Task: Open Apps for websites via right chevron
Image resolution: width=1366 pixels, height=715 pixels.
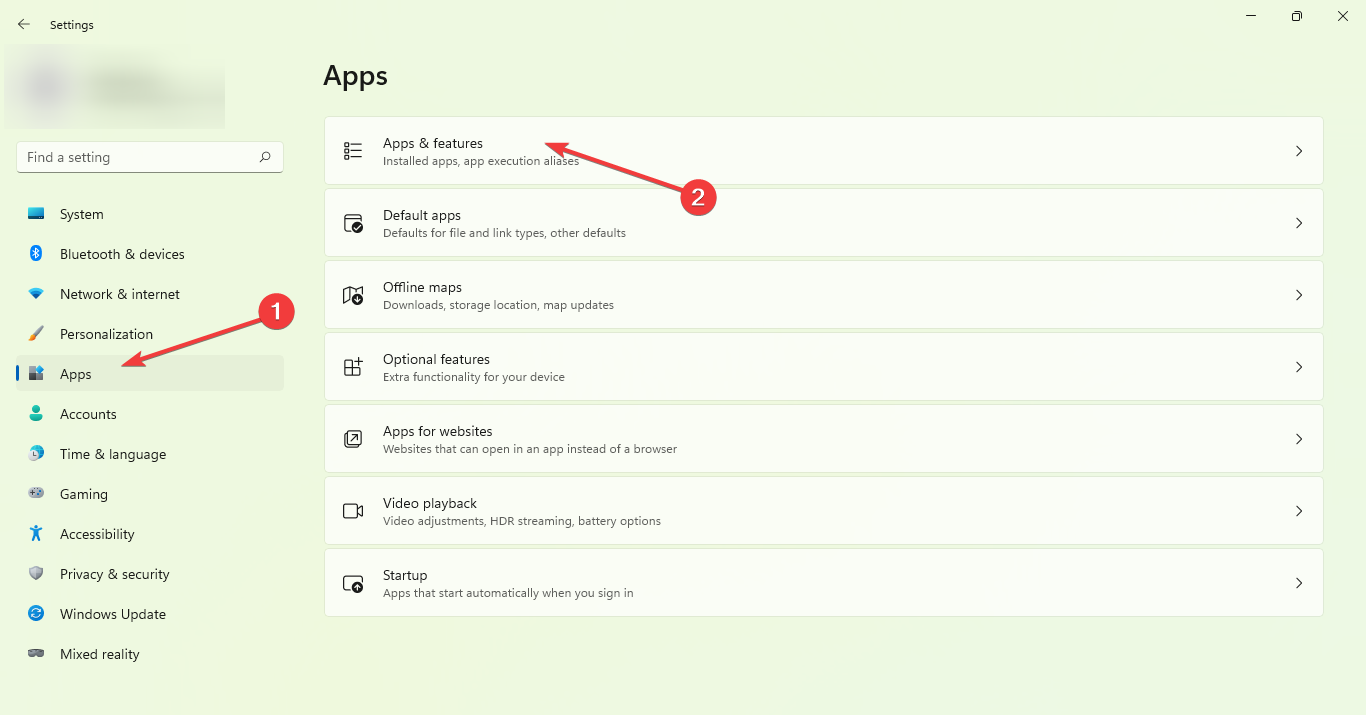Action: click(1299, 439)
